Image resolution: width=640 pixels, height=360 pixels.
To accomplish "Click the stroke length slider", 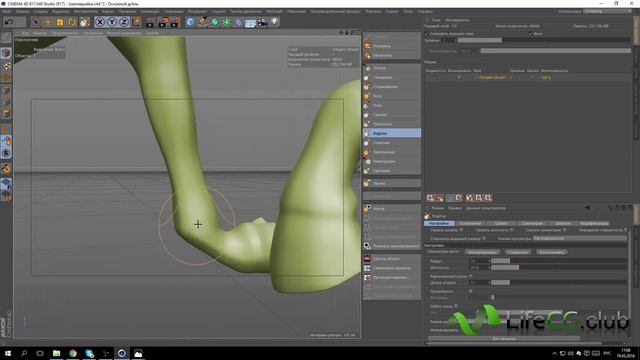I will click(x=559, y=282).
